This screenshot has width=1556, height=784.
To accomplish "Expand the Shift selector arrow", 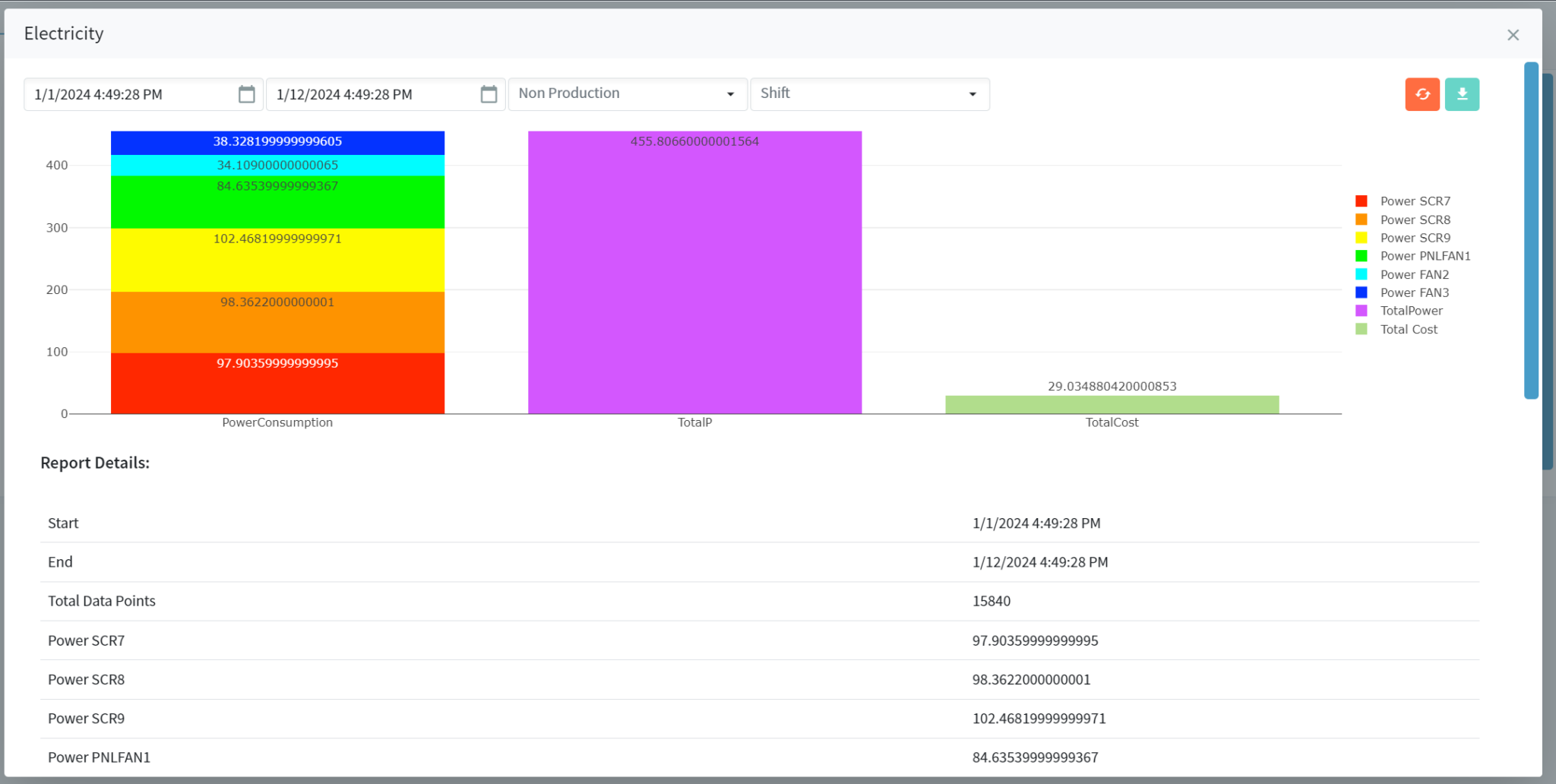I will [973, 94].
